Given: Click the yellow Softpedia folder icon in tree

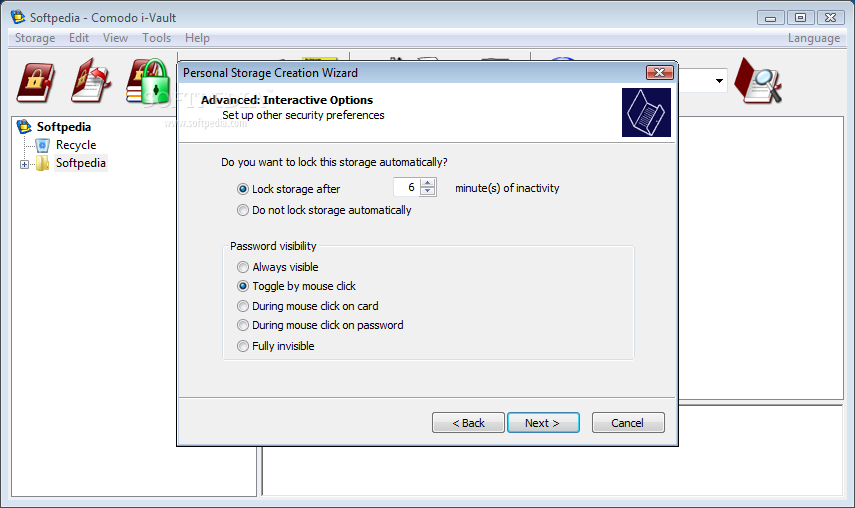Looking at the screenshot, I should [43, 163].
